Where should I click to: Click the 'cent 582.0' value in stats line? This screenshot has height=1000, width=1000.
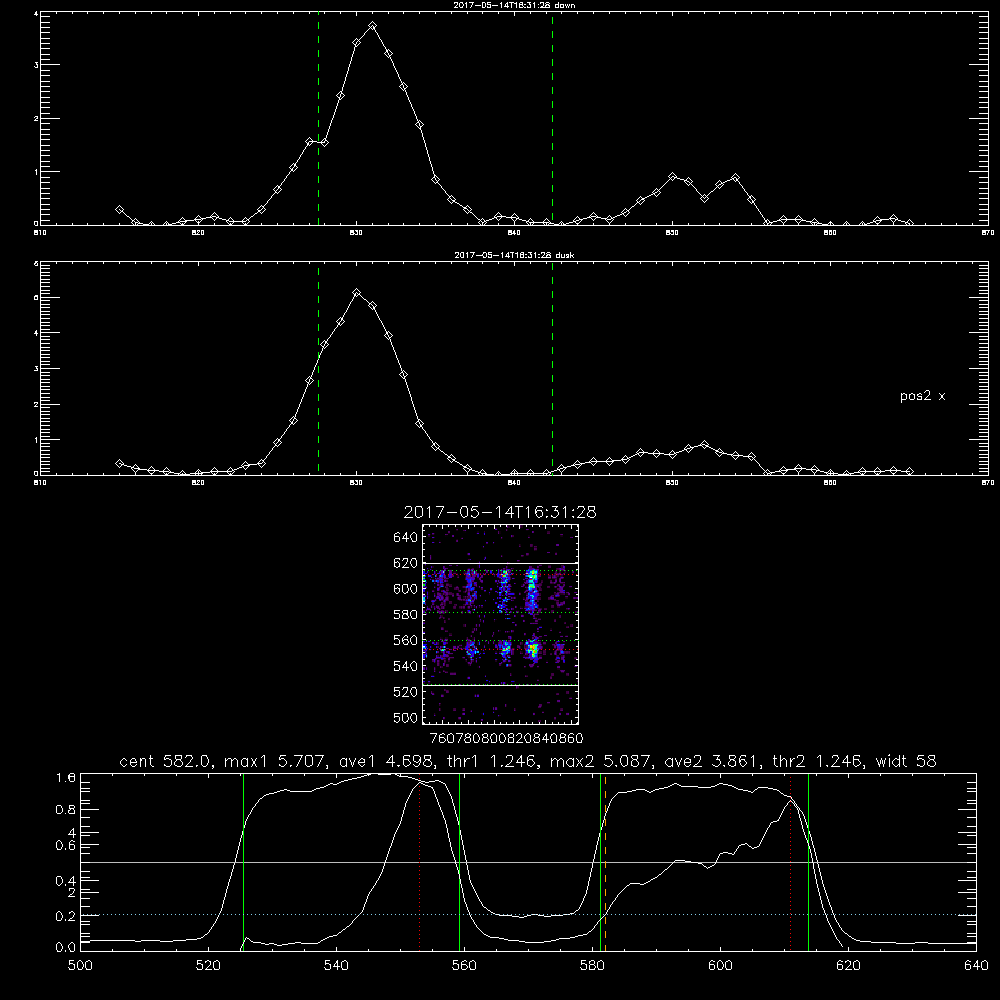click(x=168, y=761)
